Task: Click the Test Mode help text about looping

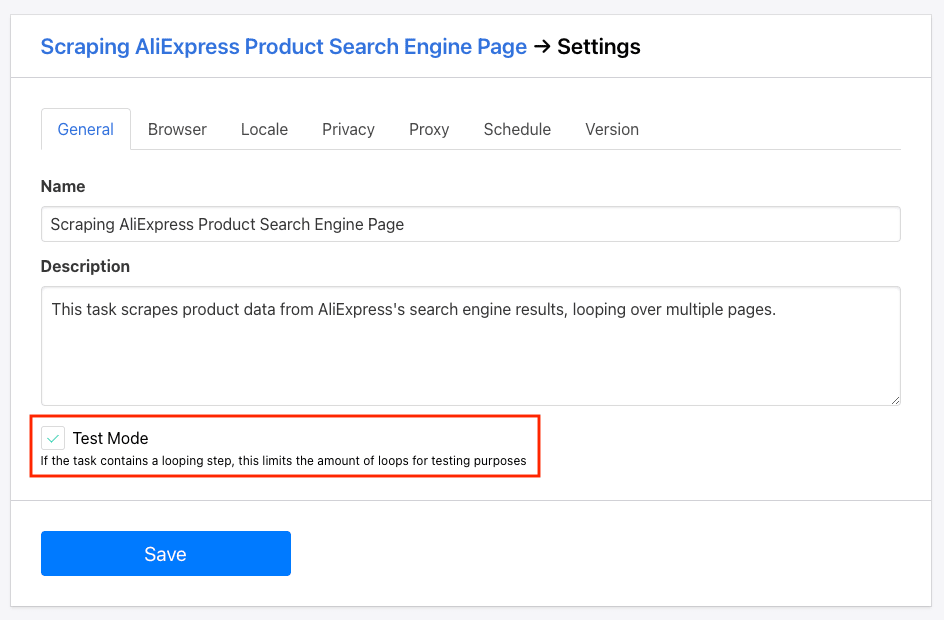Action: click(284, 460)
